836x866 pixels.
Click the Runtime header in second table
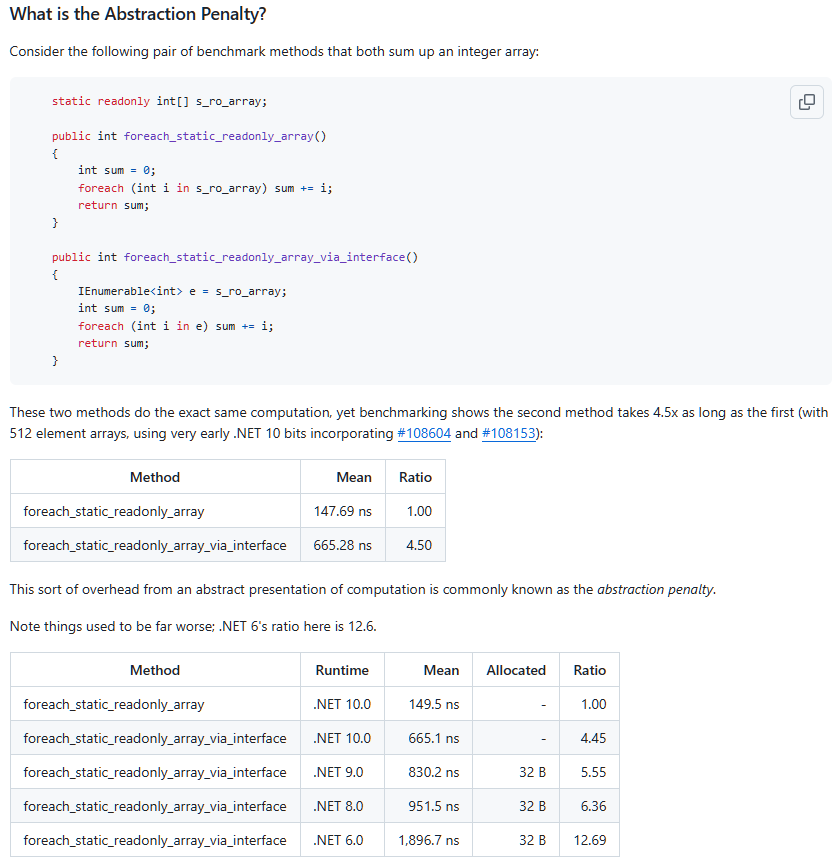click(342, 670)
